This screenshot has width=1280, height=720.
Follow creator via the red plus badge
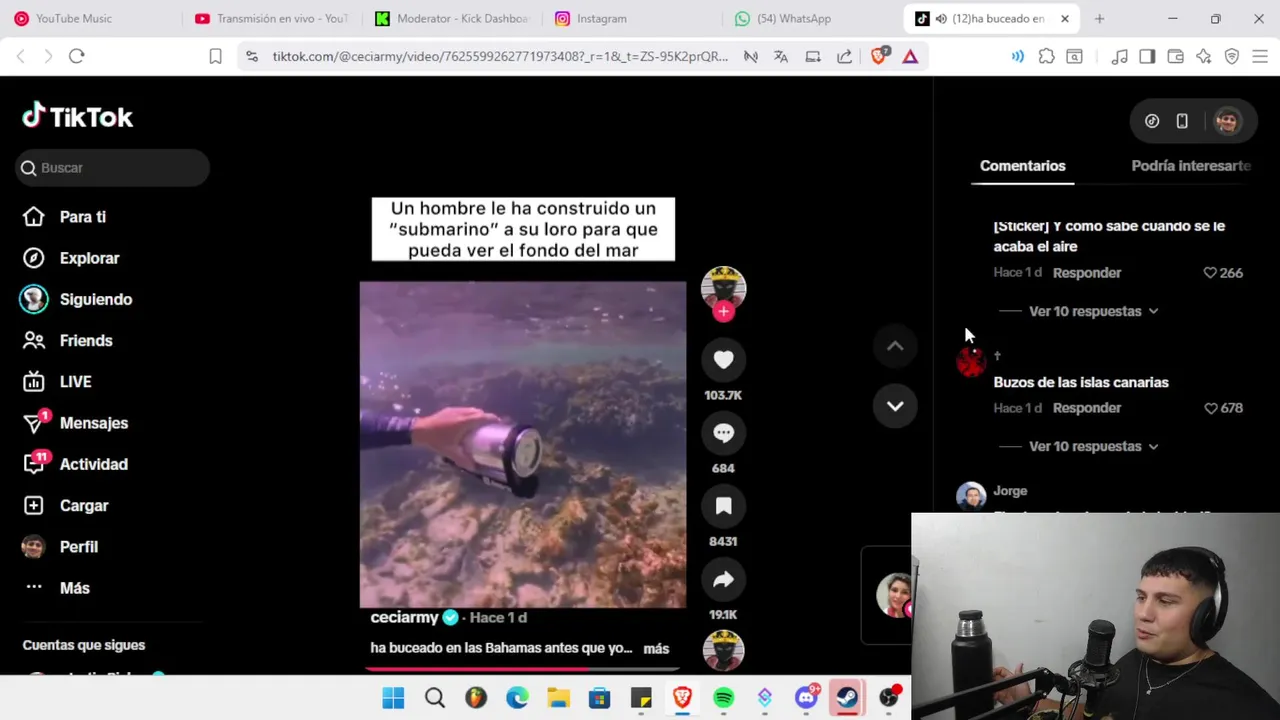tap(723, 311)
